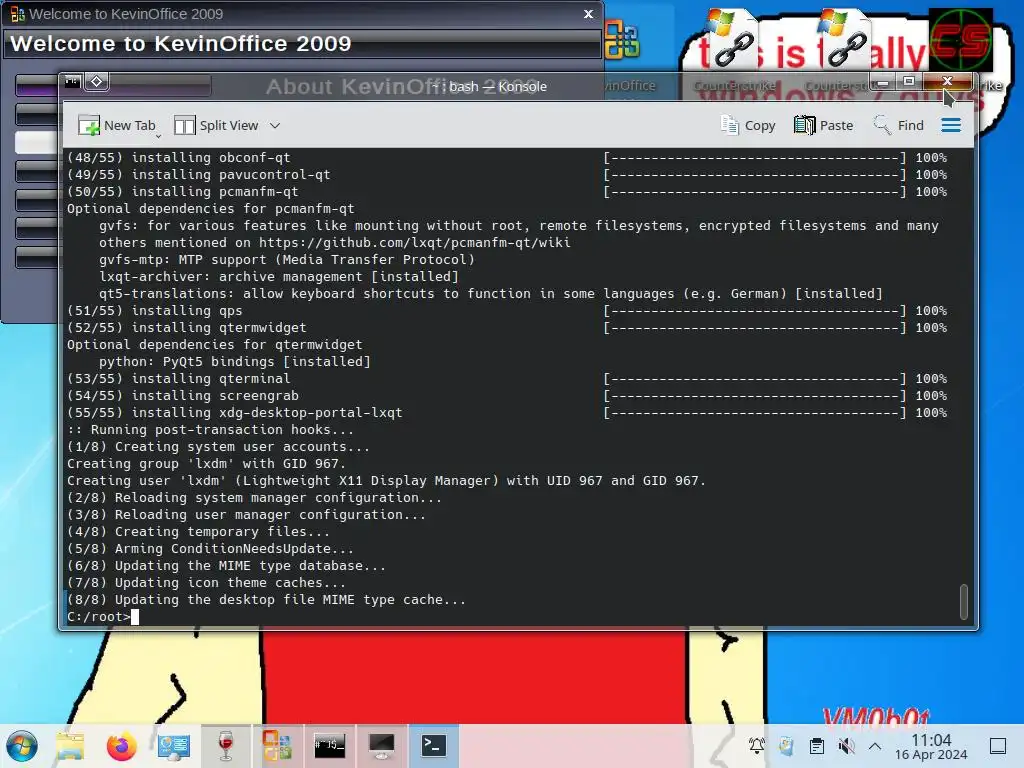Click the tray icon beside the notifications bell

pos(786,746)
